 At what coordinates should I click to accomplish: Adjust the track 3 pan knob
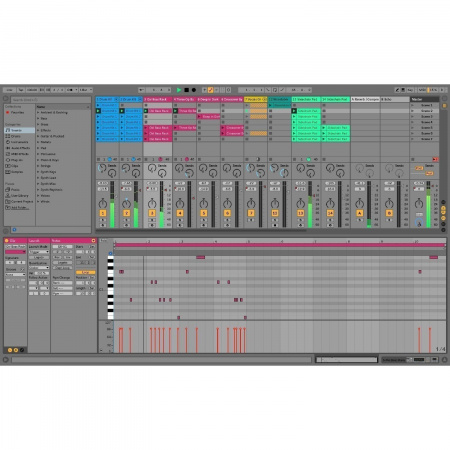(x=152, y=203)
